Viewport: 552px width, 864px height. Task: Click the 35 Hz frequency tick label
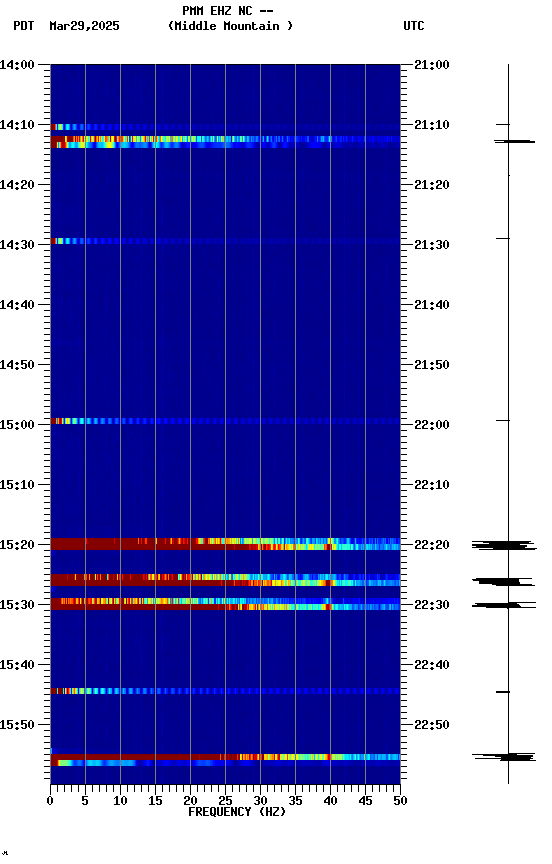[x=295, y=801]
